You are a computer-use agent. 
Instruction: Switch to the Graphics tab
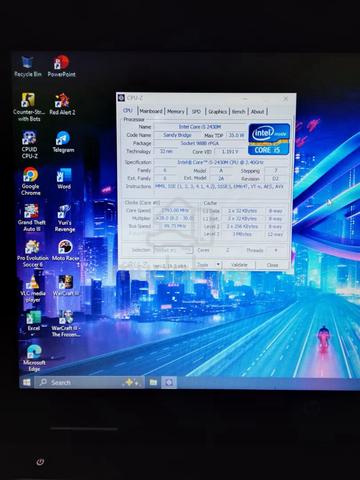pos(217,111)
